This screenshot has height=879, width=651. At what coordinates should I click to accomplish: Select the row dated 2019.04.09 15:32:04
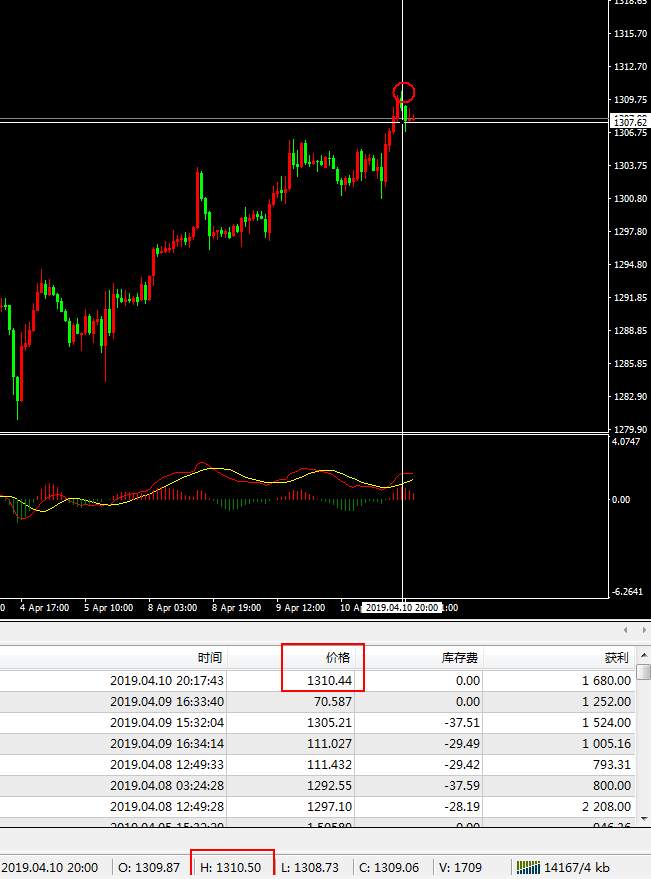click(x=317, y=723)
